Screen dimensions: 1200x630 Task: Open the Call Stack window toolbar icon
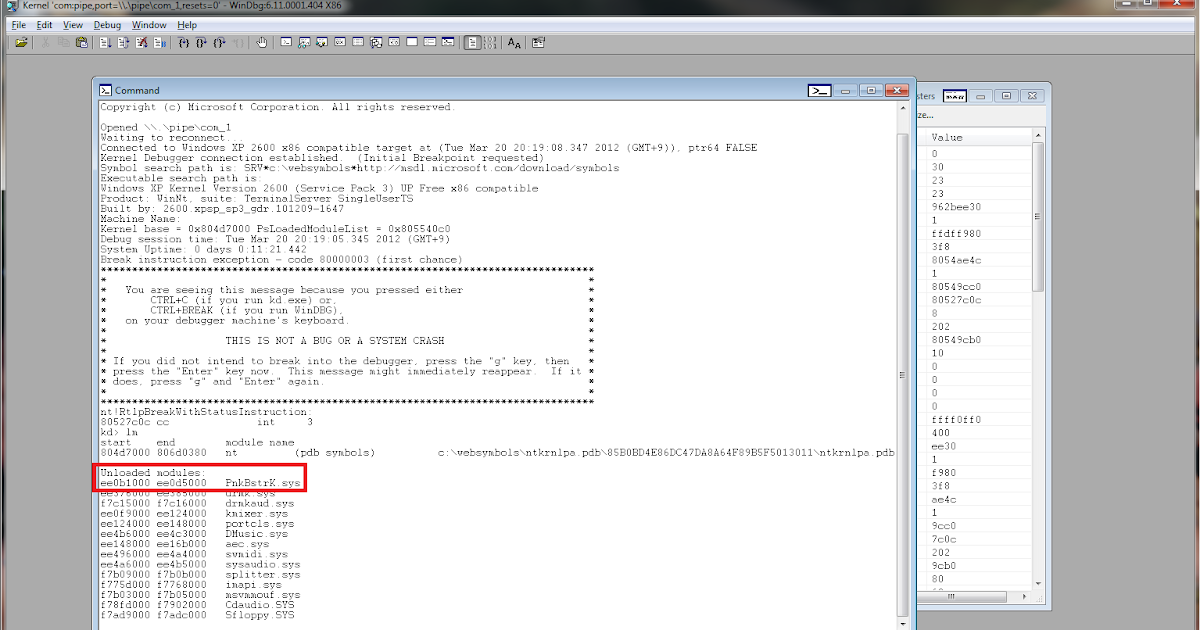point(375,42)
